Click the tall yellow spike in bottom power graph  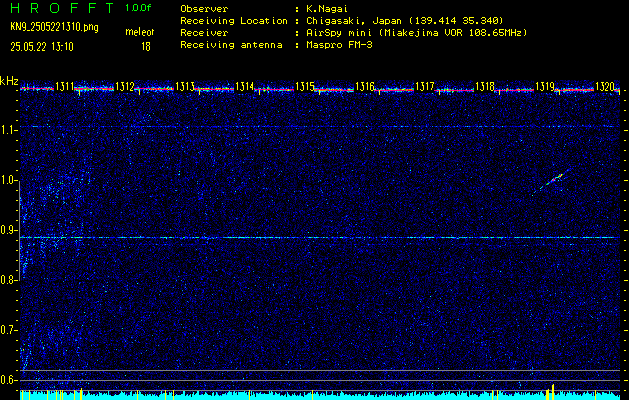click(x=553, y=392)
